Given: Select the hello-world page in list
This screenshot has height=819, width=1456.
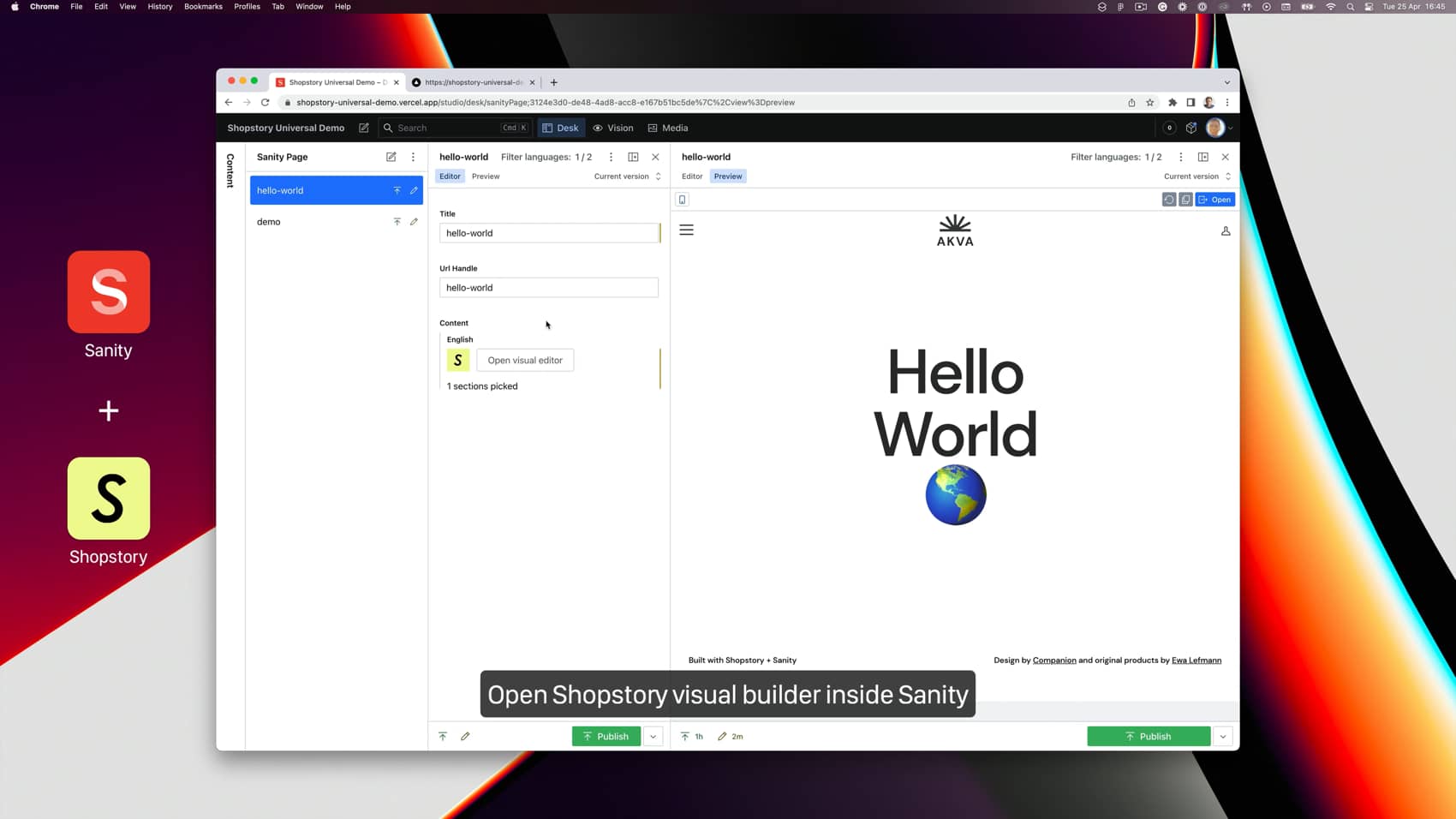Looking at the screenshot, I should click(337, 190).
